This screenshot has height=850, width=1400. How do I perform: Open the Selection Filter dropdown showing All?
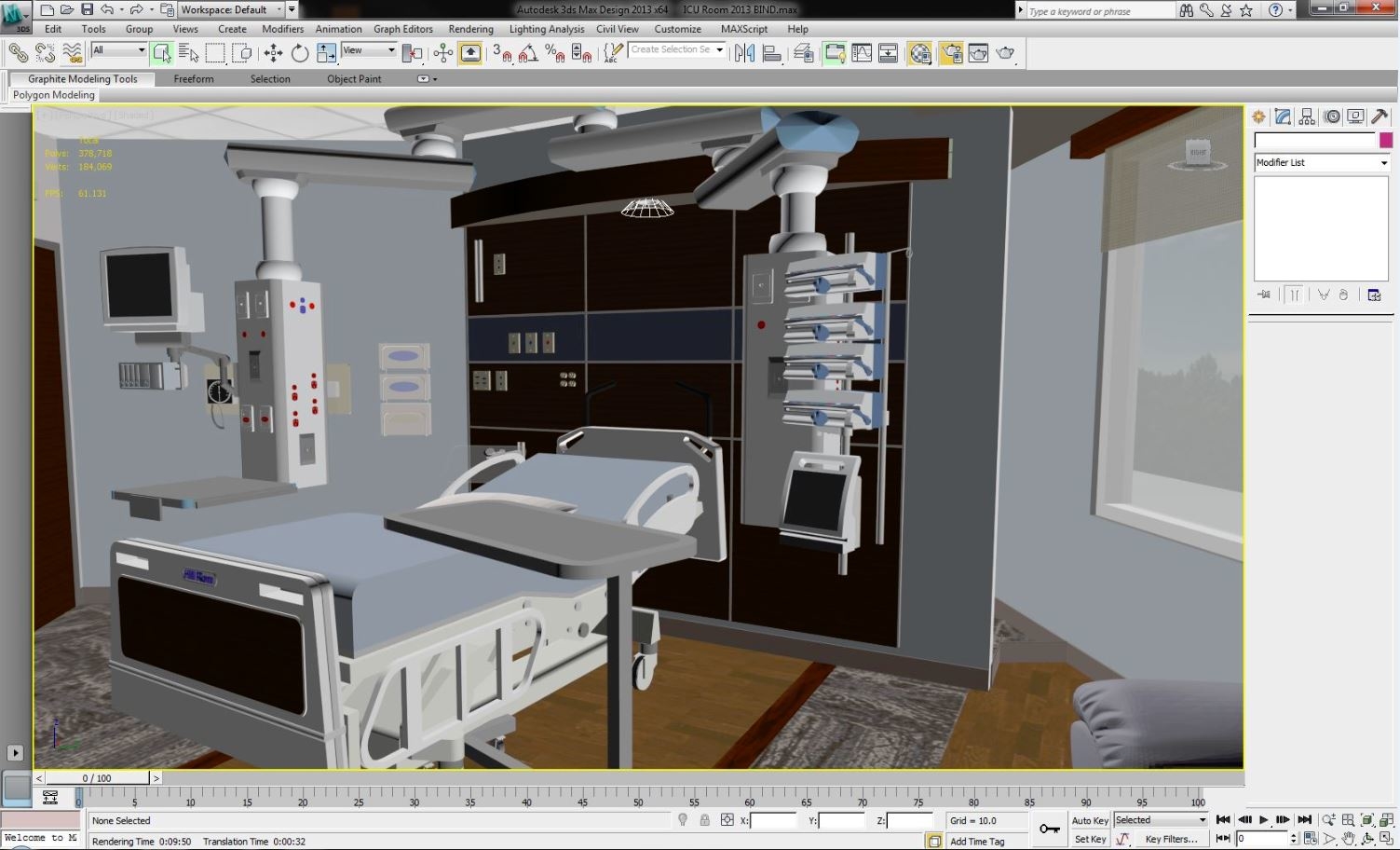[x=116, y=49]
